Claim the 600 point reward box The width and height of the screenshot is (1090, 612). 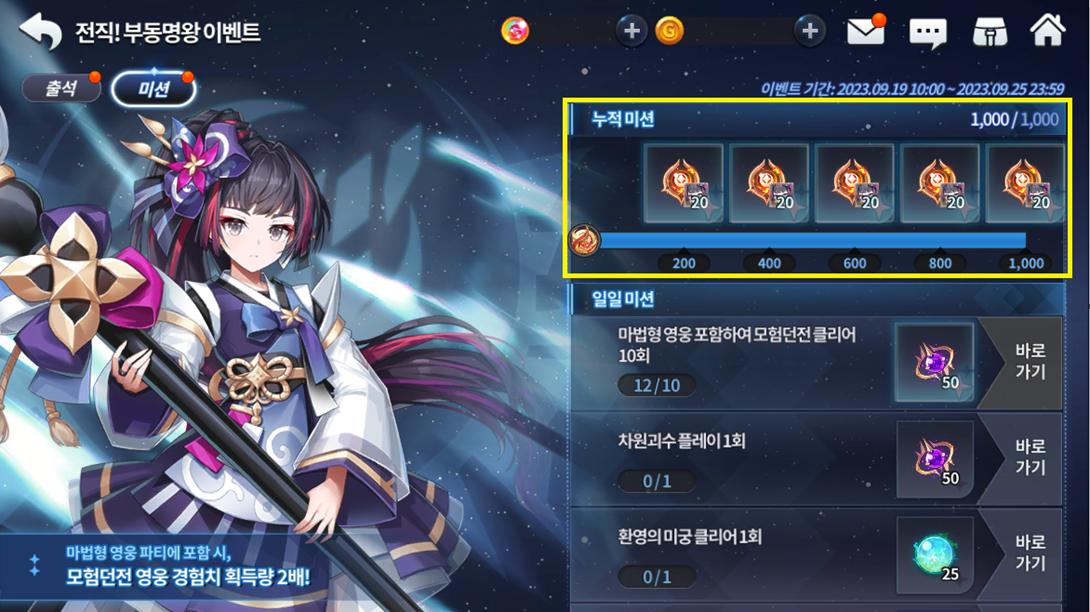pos(854,184)
